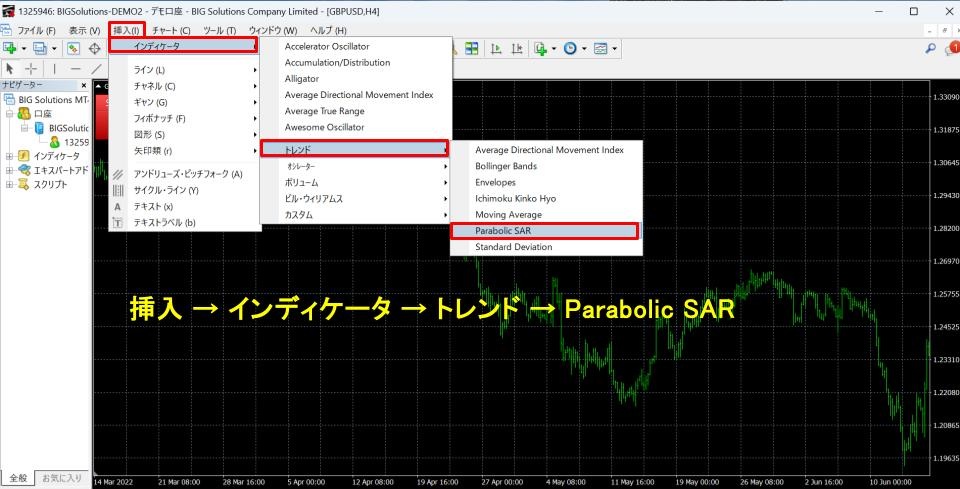Open the カスタム submenu
Viewport: 960px width, 489px height.
356,215
